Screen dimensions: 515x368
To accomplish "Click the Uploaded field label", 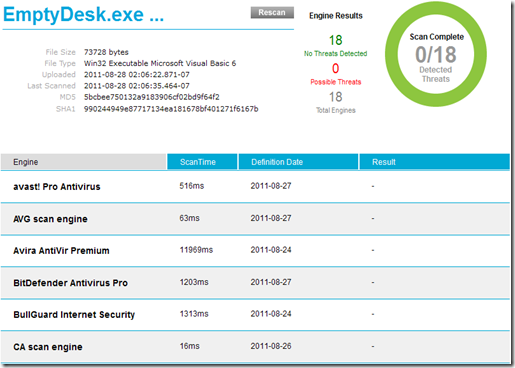I will click(59, 75).
